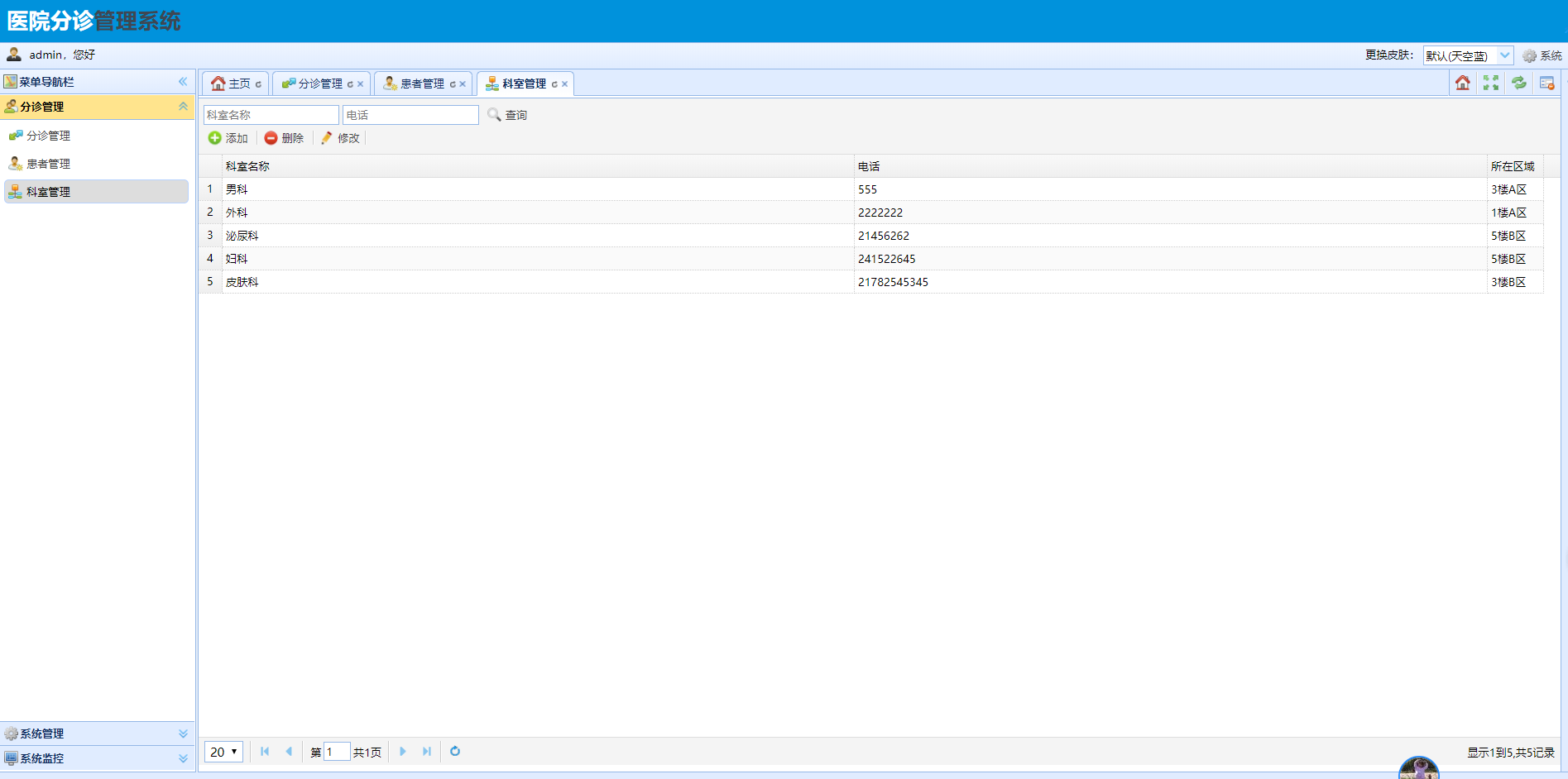Refresh the table with the pagination reload icon
The image size is (1568, 779).
[455, 751]
